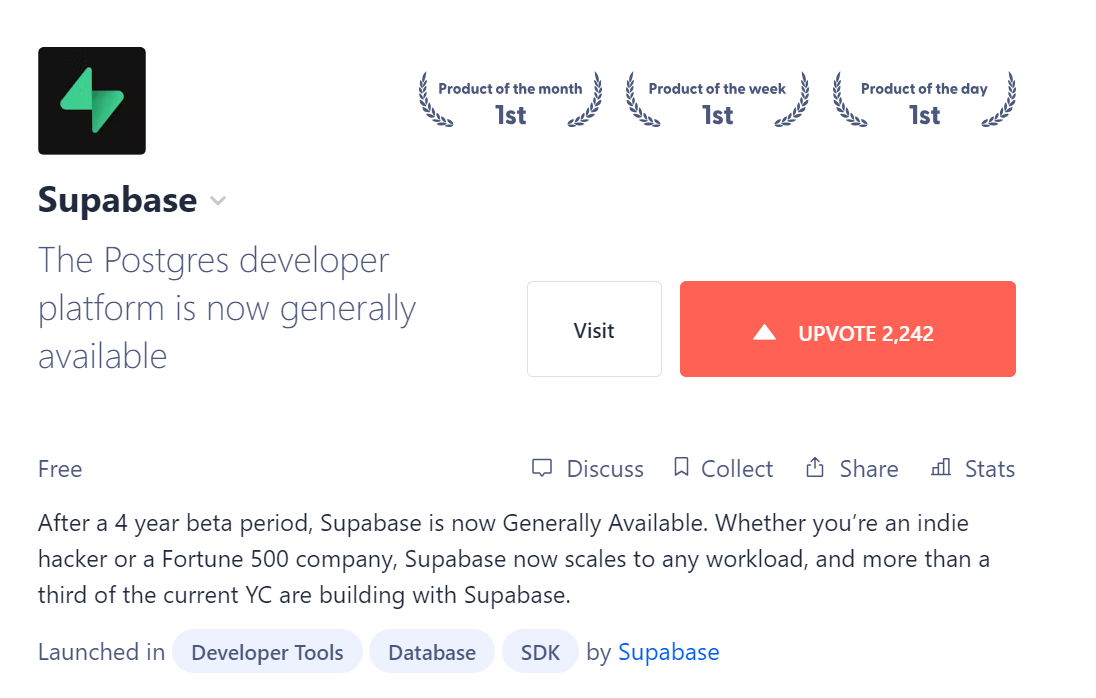This screenshot has height=698, width=1096.
Task: Open the SDK topic tag
Action: (540, 653)
